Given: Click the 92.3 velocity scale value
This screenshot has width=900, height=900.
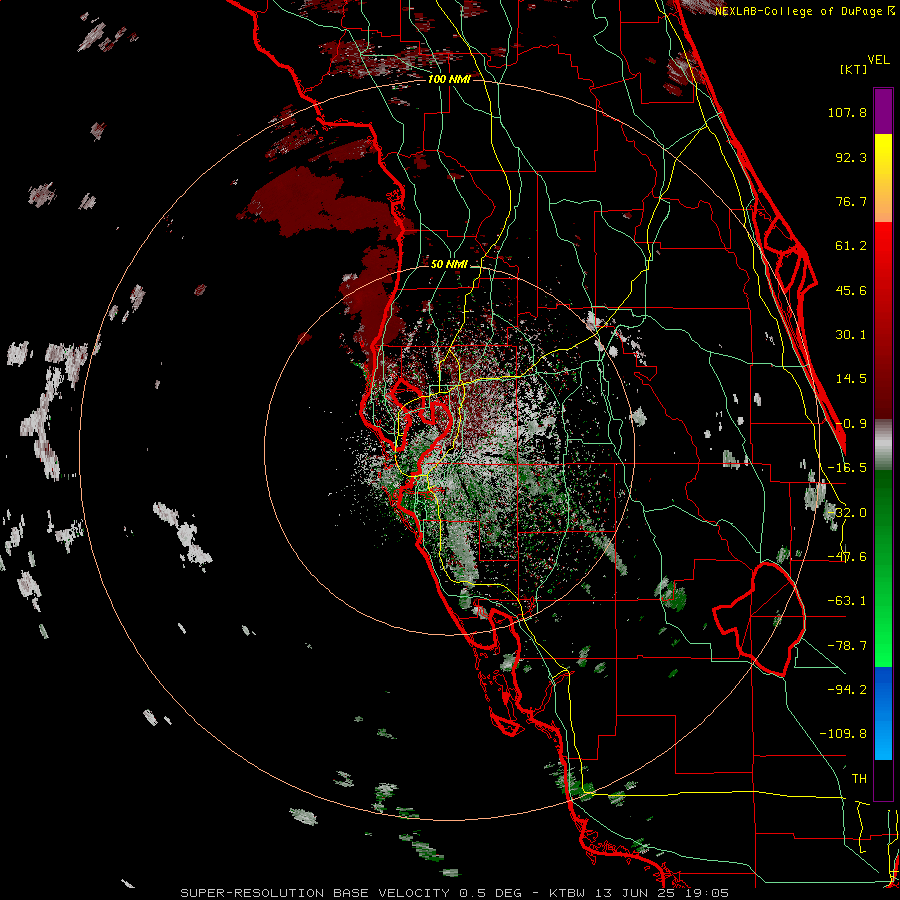Looking at the screenshot, I should [851, 157].
